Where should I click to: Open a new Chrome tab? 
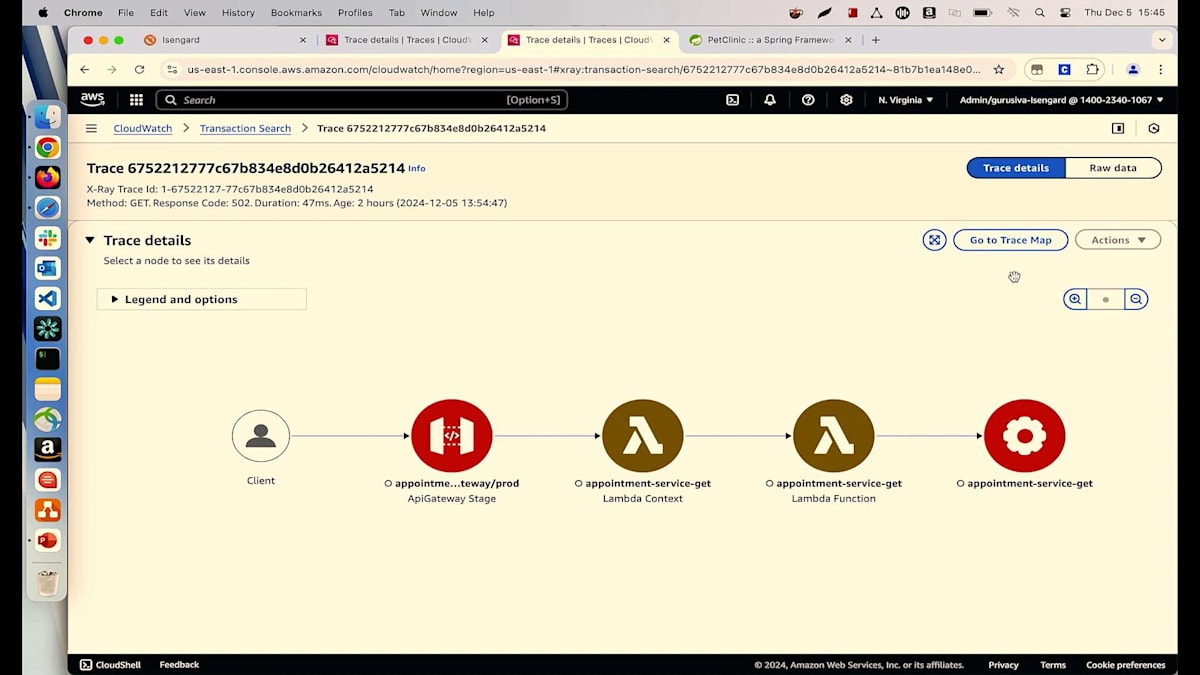tap(876, 40)
